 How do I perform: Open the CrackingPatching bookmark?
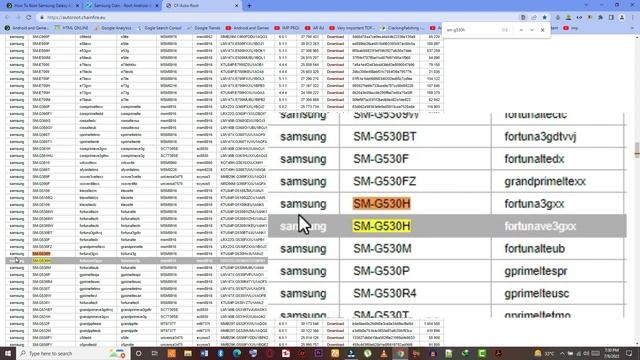click(x=402, y=28)
